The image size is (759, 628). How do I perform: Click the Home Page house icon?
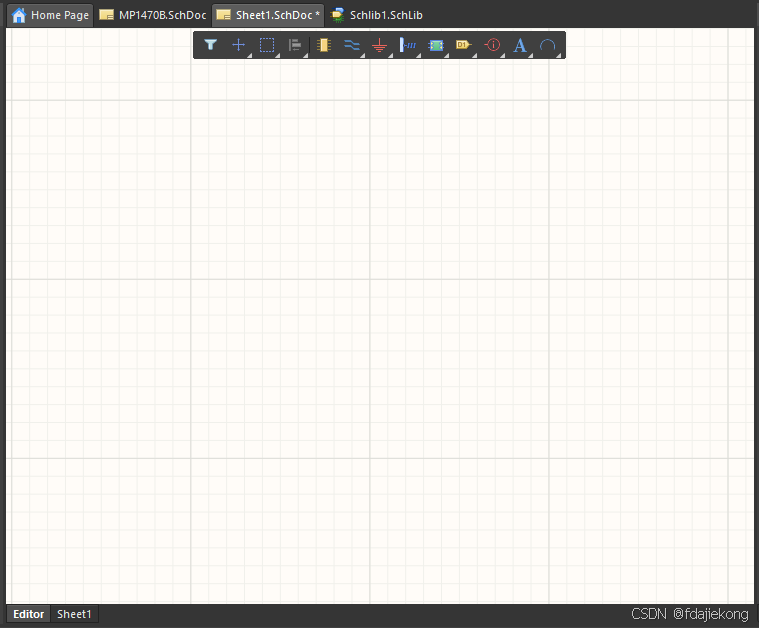coord(19,15)
